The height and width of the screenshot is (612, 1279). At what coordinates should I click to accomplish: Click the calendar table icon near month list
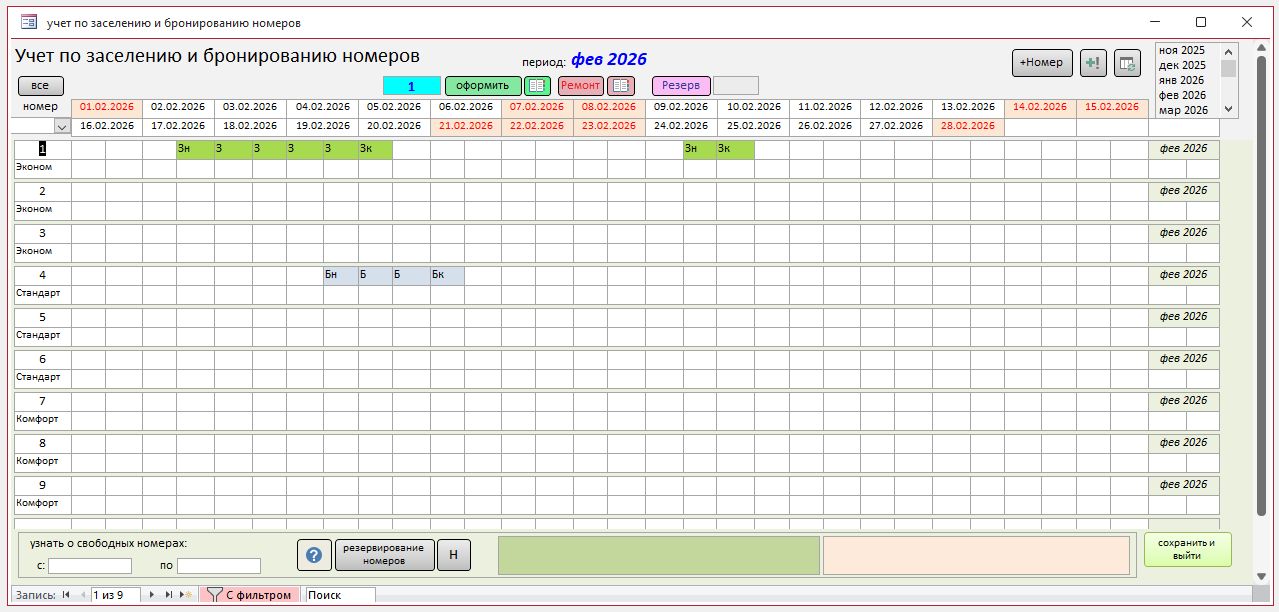click(1127, 63)
